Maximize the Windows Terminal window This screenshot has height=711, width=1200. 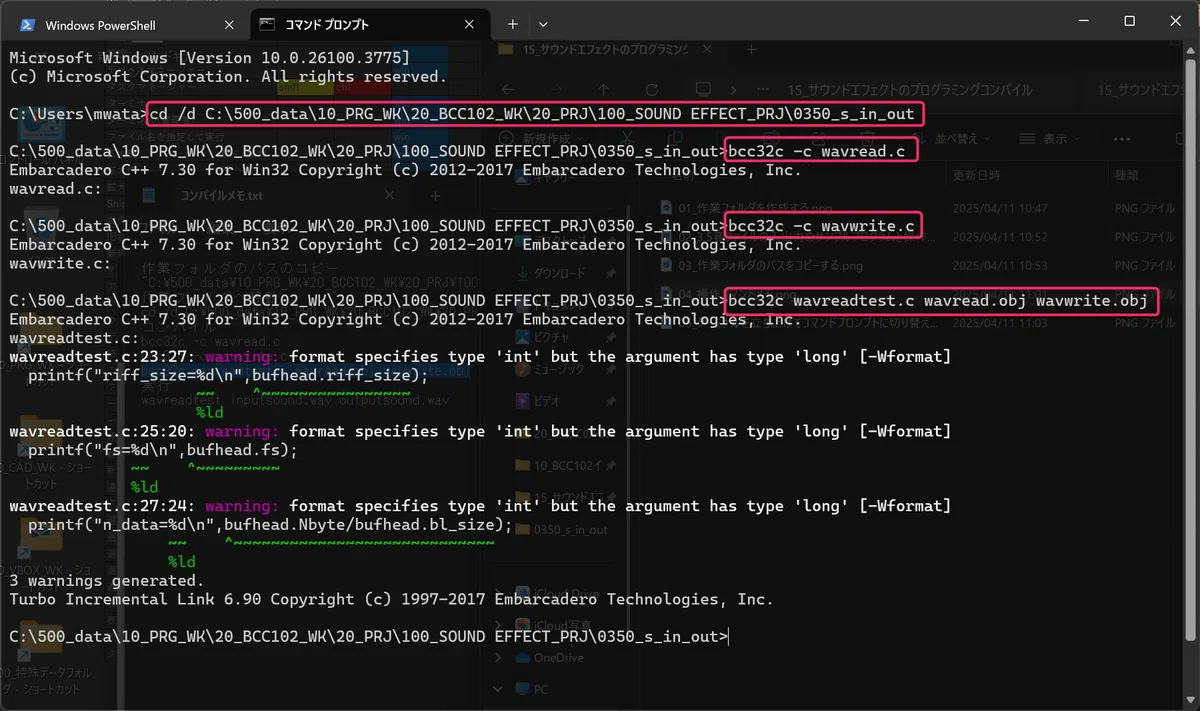pyautogui.click(x=1129, y=21)
